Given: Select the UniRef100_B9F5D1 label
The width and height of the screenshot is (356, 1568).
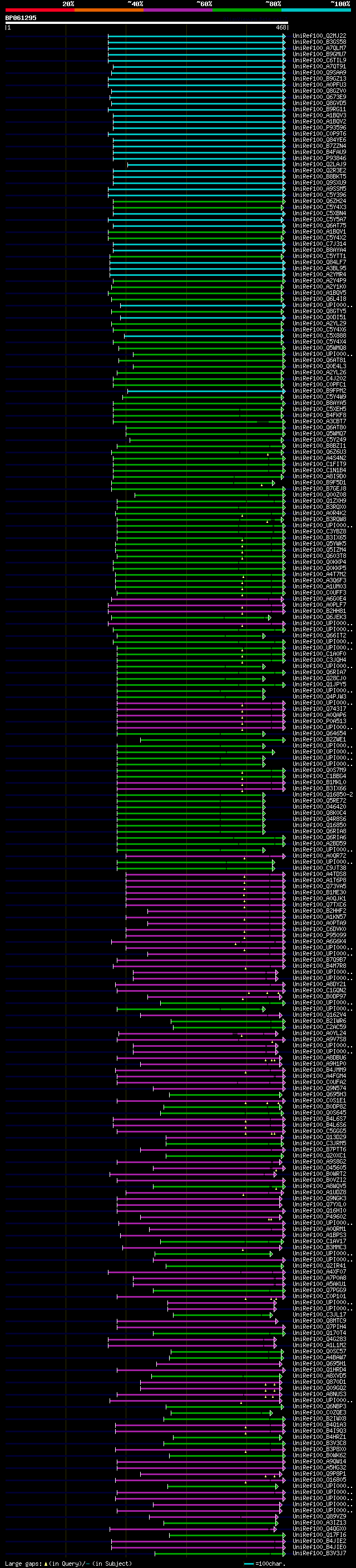Looking at the screenshot, I should pyautogui.click(x=319, y=482).
